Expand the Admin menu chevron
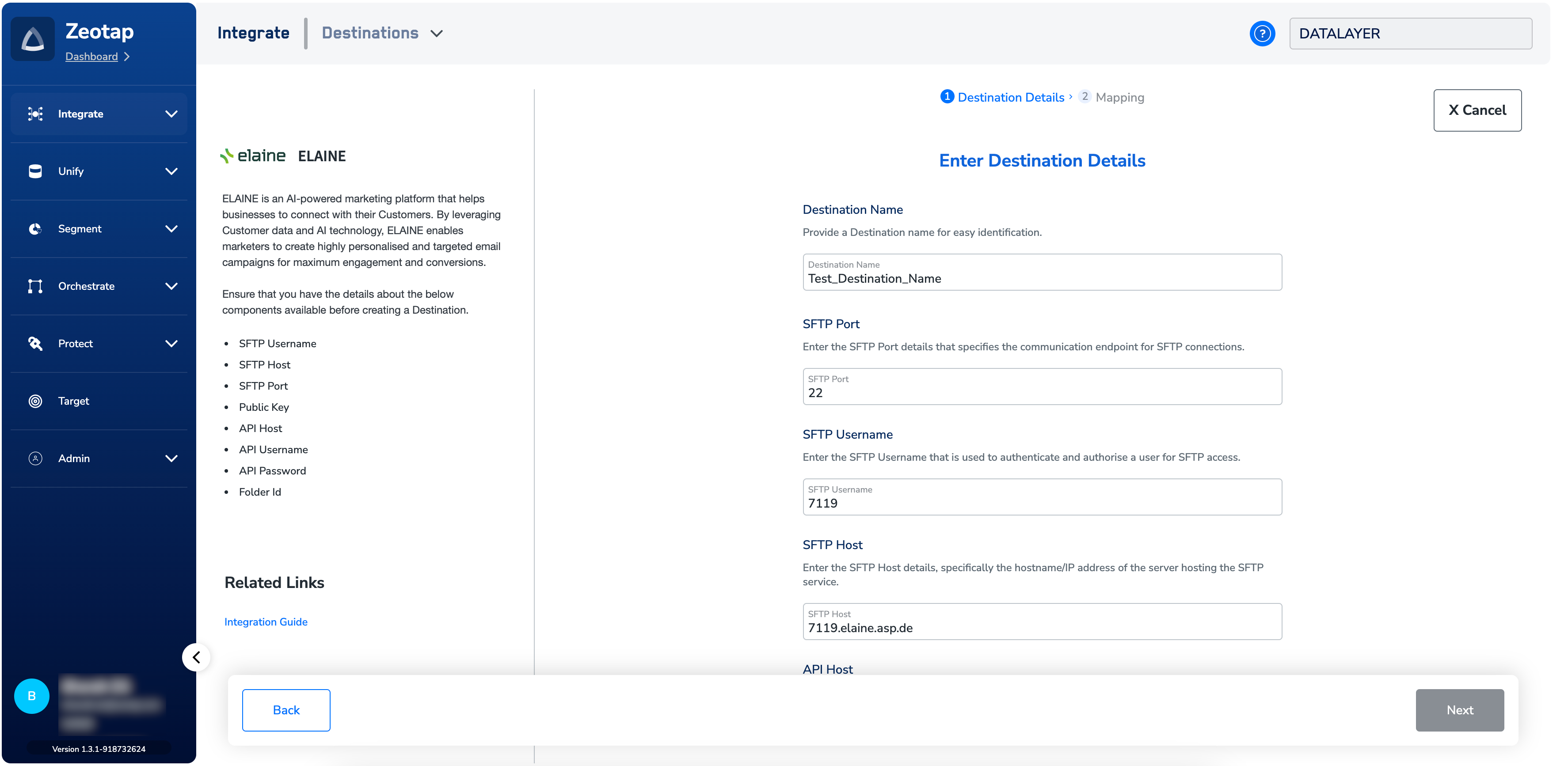1568x766 pixels. click(171, 458)
